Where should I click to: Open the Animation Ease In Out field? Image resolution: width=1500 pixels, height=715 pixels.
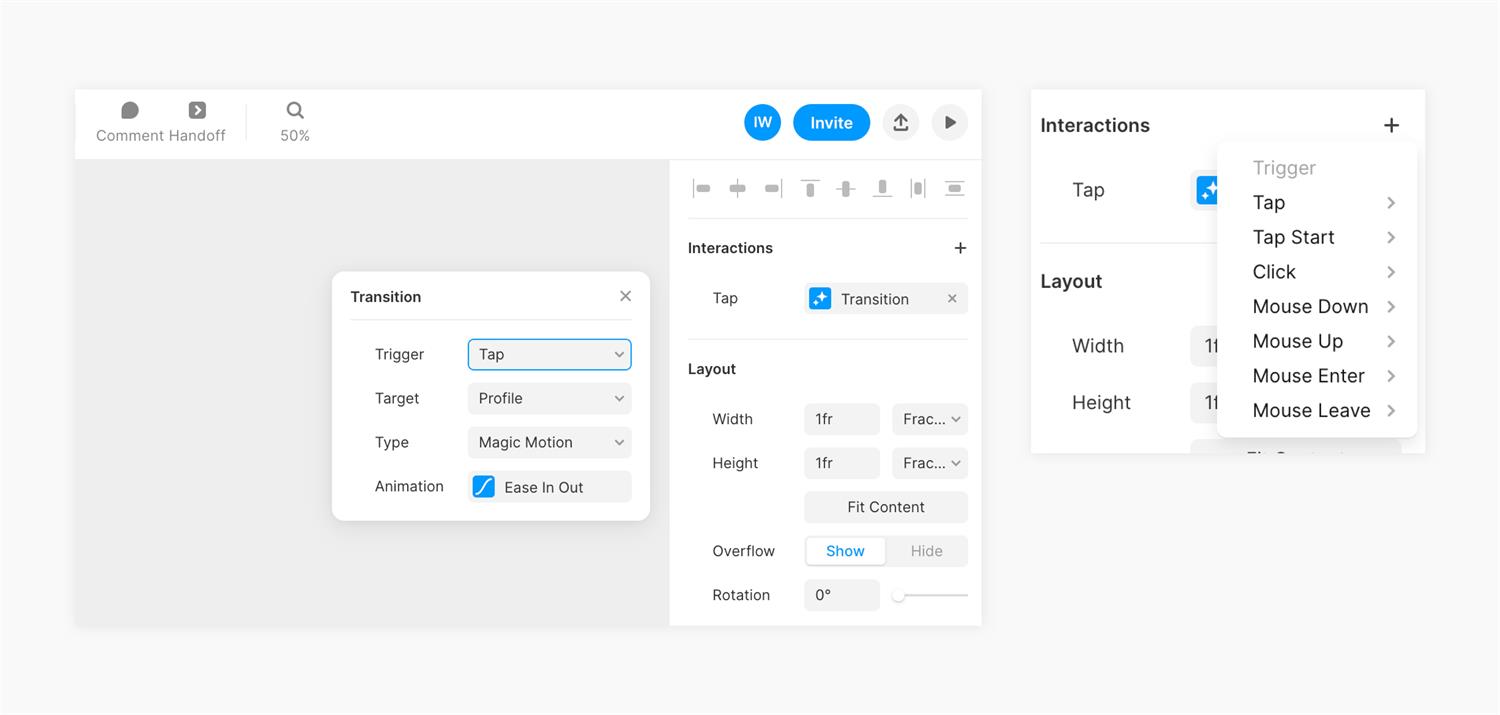(549, 487)
